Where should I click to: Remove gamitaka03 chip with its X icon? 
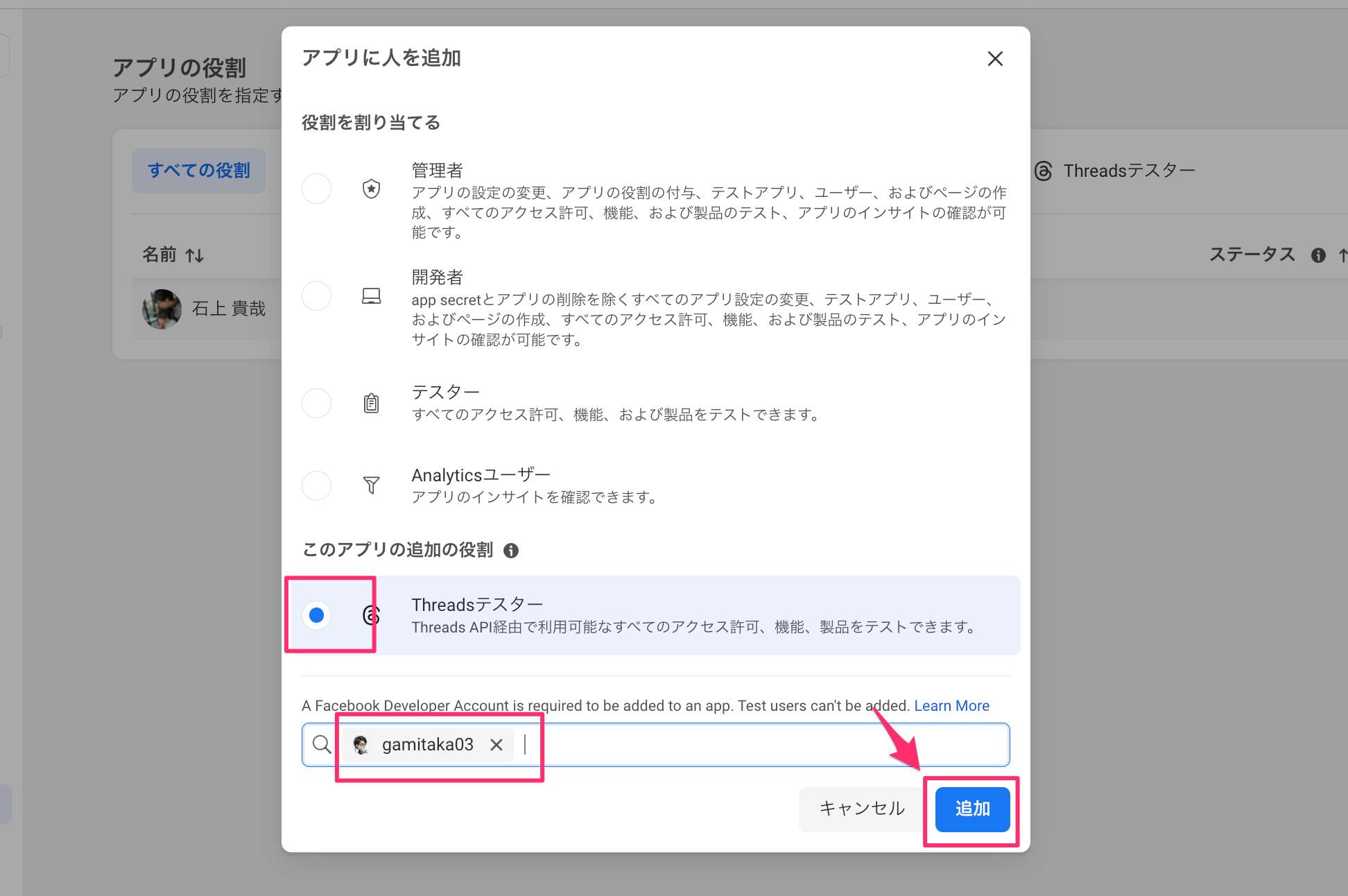[496, 745]
